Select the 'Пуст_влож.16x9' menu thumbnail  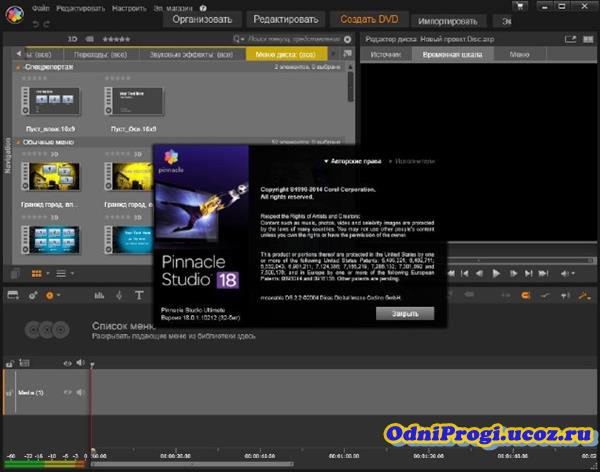[51, 103]
